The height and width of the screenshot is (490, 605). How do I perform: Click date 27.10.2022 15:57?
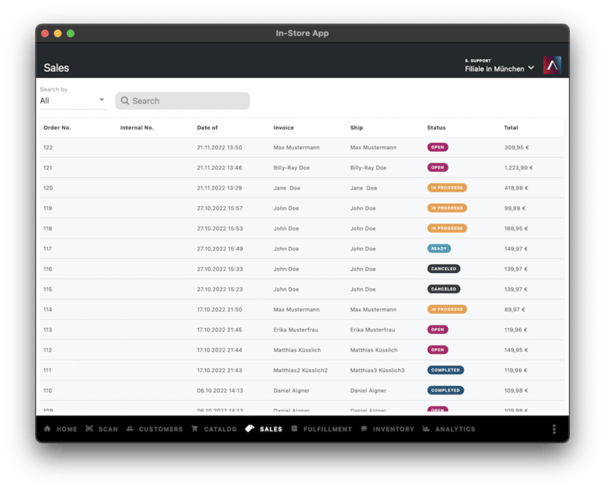point(220,208)
